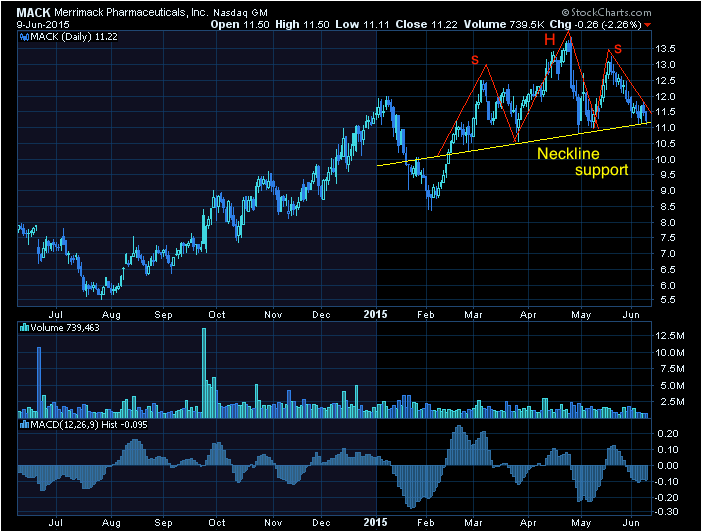Viewport: 702px width, 532px height.
Task: Click the Volume 739,463 legend text
Action: click(65, 328)
